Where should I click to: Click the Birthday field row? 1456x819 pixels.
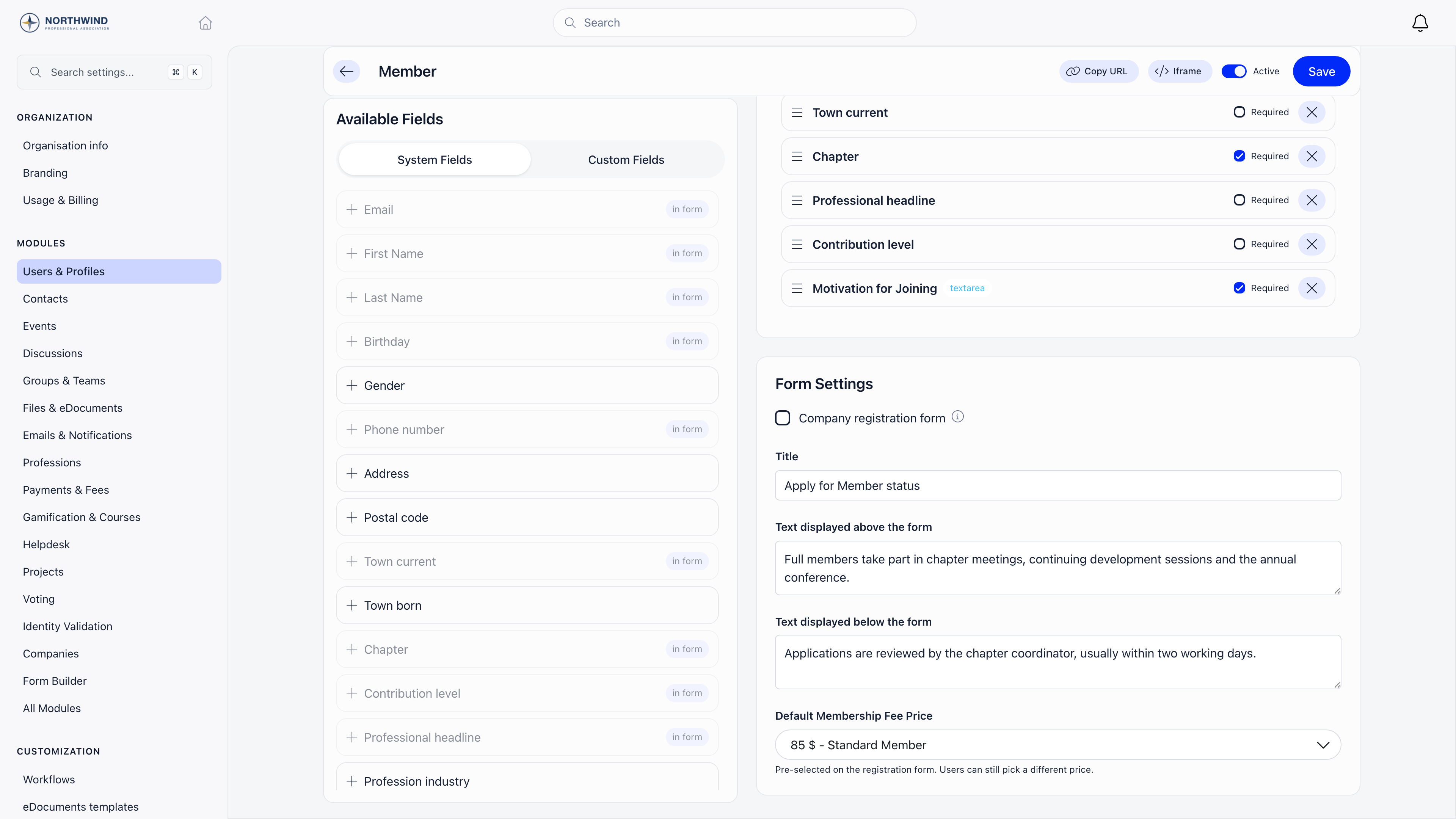pos(527,341)
